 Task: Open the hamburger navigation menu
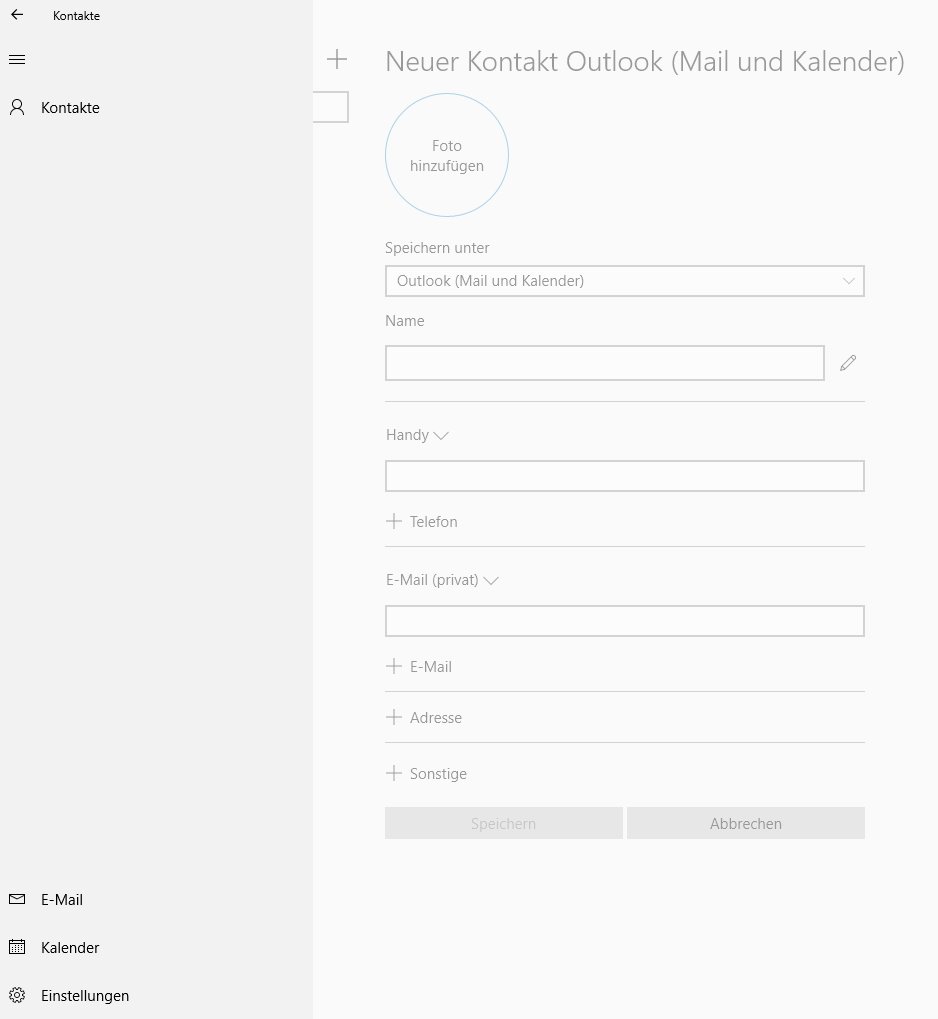pos(17,60)
